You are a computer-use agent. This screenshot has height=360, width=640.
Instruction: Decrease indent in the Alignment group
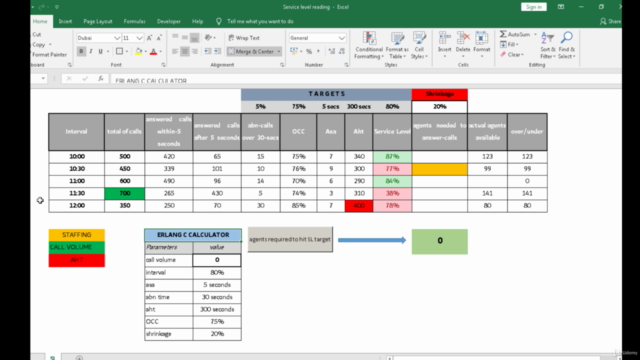[208, 51]
